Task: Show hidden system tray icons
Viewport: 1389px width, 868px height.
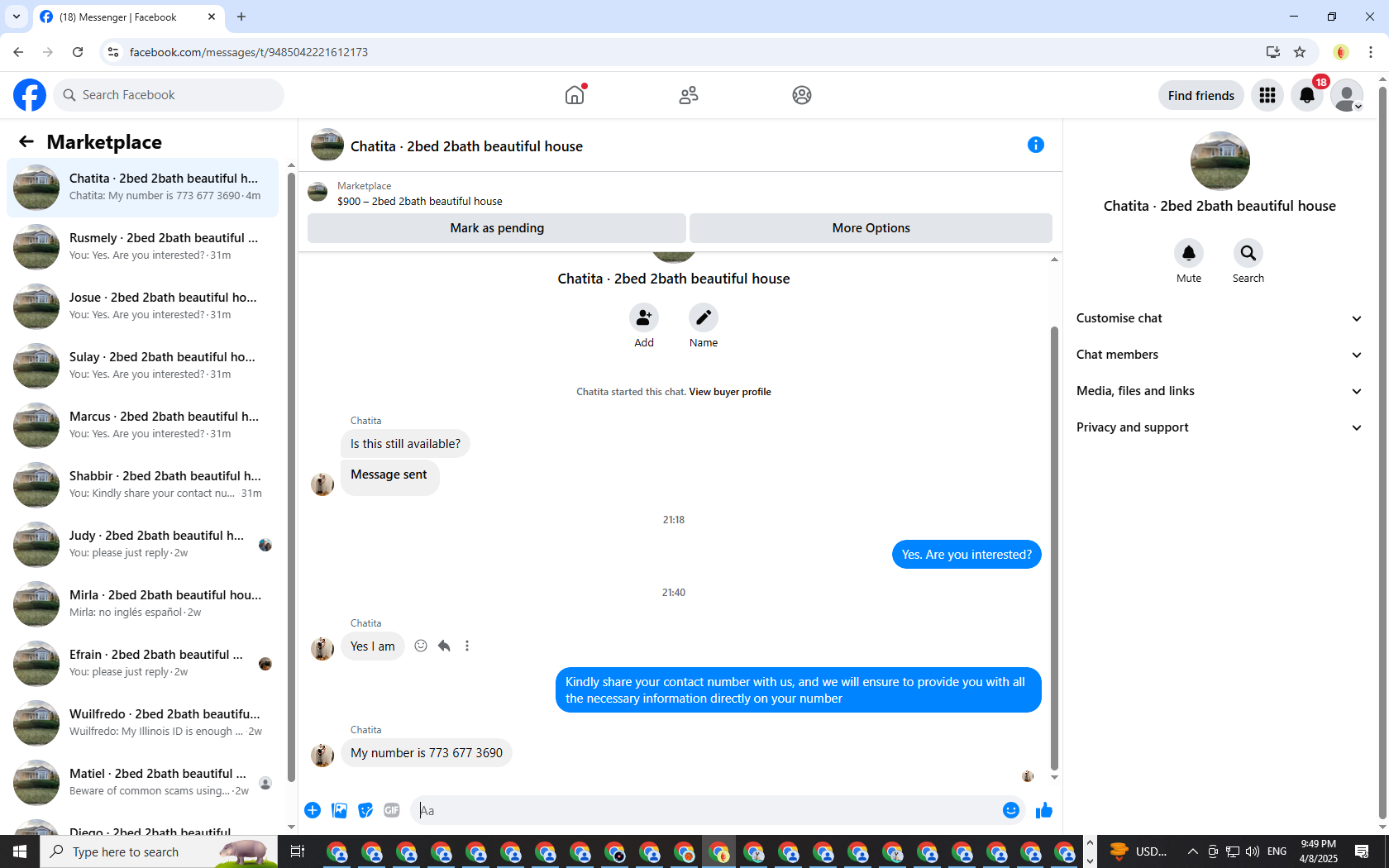Action: [1192, 851]
